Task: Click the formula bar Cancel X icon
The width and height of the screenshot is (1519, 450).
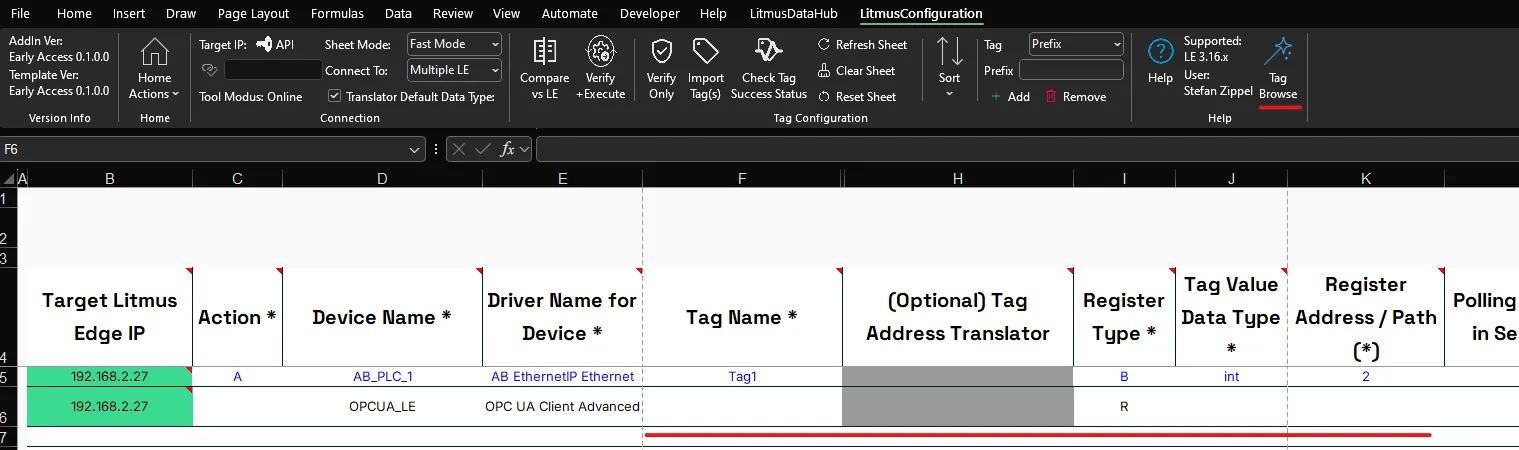Action: (x=459, y=149)
